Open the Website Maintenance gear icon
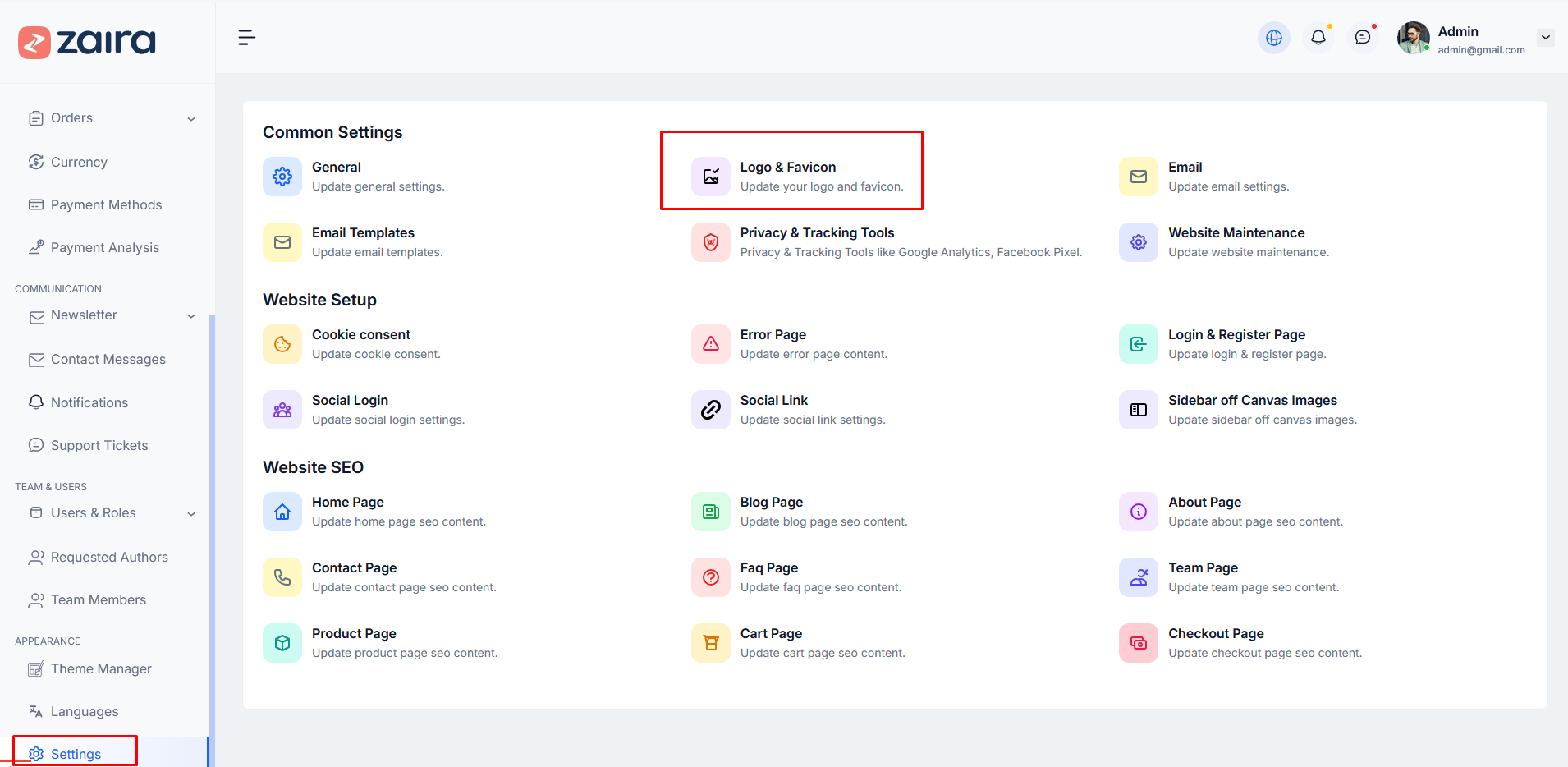 click(x=1138, y=241)
